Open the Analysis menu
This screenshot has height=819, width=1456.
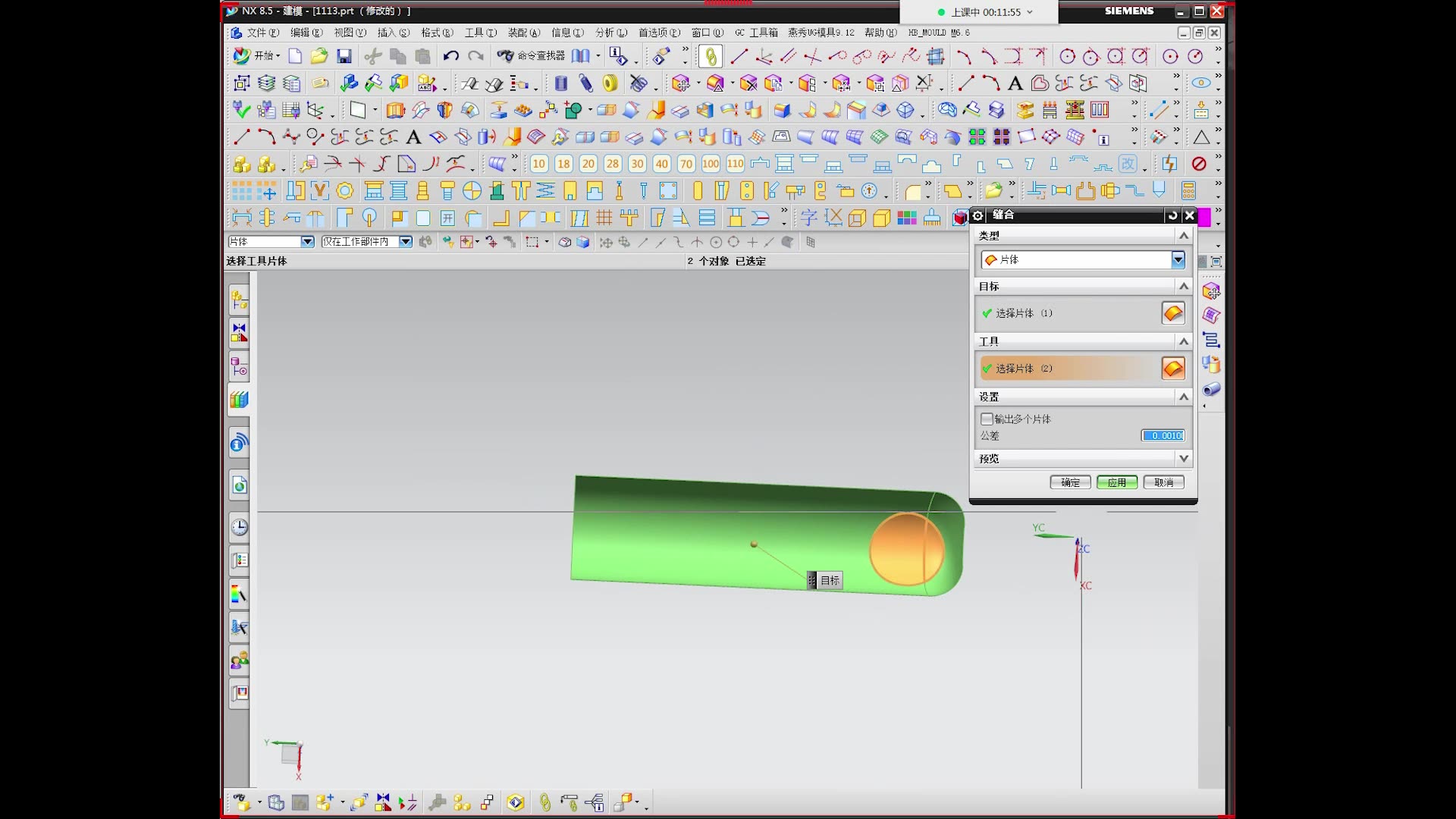[610, 33]
